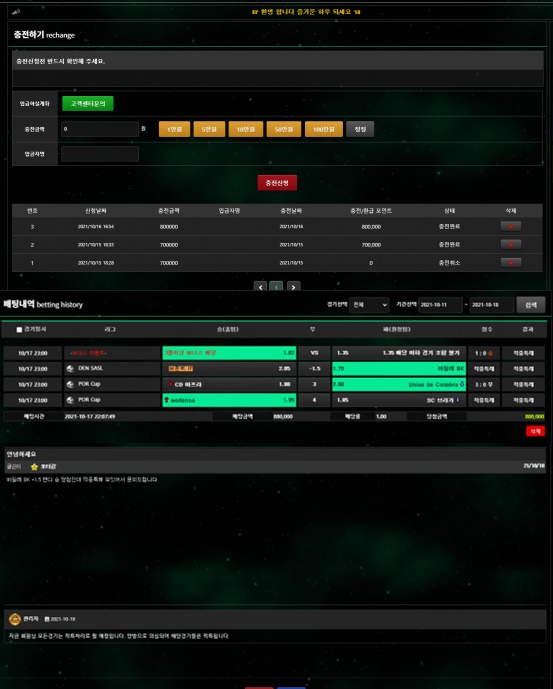The height and width of the screenshot is (689, 553).
Task: Delete recharge record number 1
Action: 511,263
